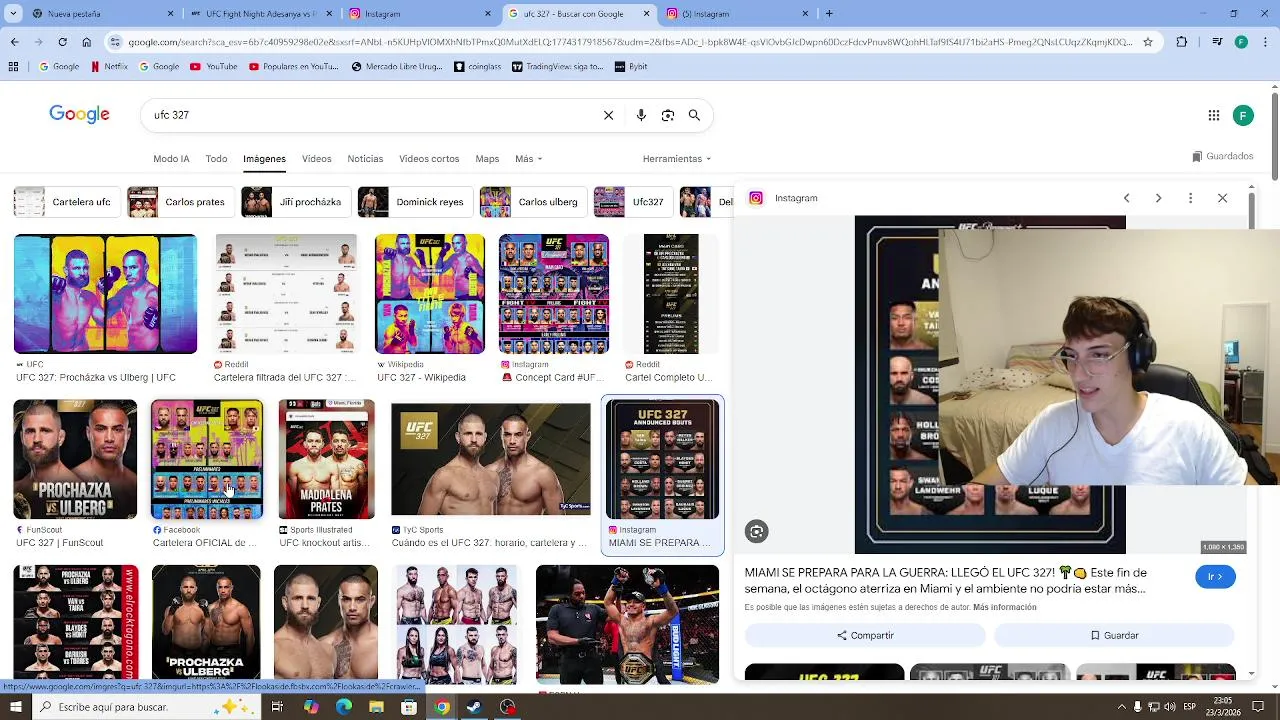Show hidden system tray icons
Screen dimensions: 1280x720
1122,707
